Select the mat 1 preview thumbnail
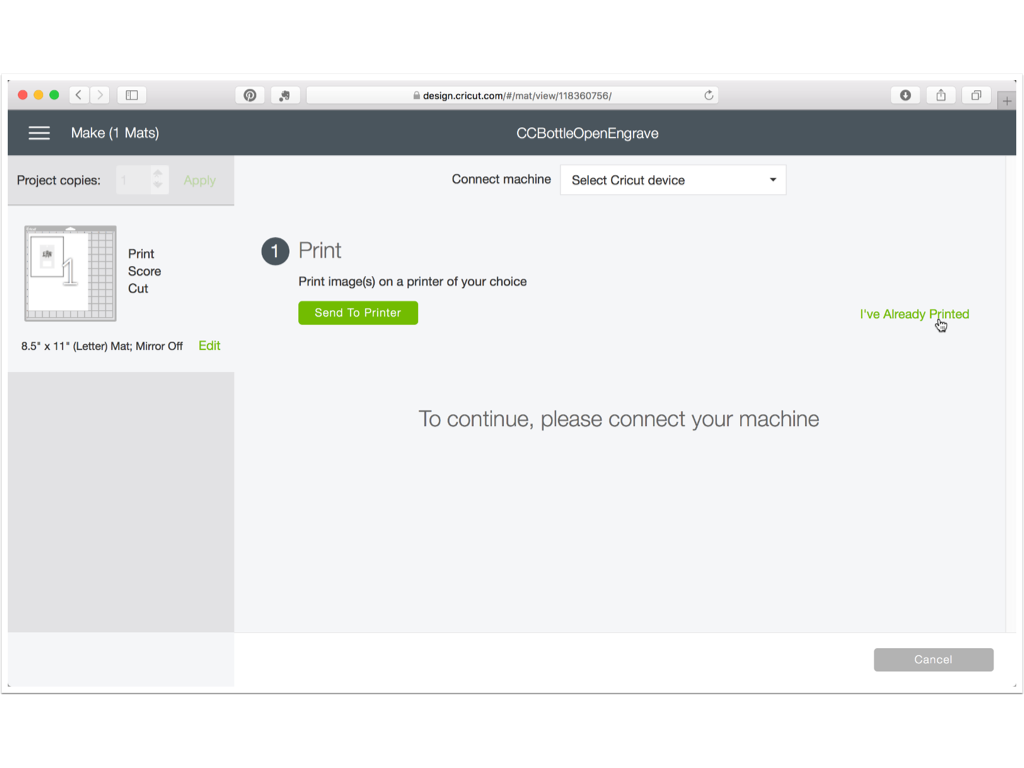Image resolution: width=1024 pixels, height=768 pixels. [x=71, y=274]
